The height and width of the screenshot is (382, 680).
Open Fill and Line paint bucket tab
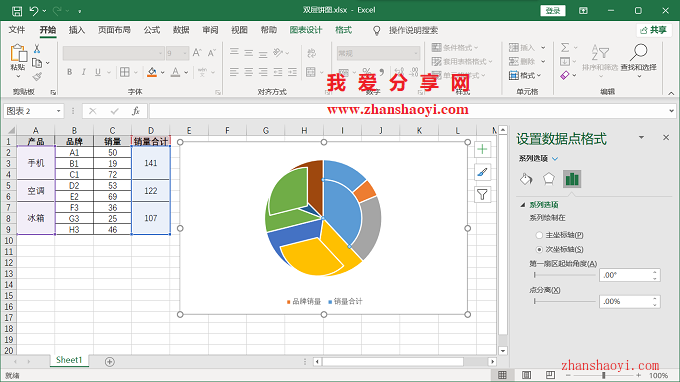526,179
